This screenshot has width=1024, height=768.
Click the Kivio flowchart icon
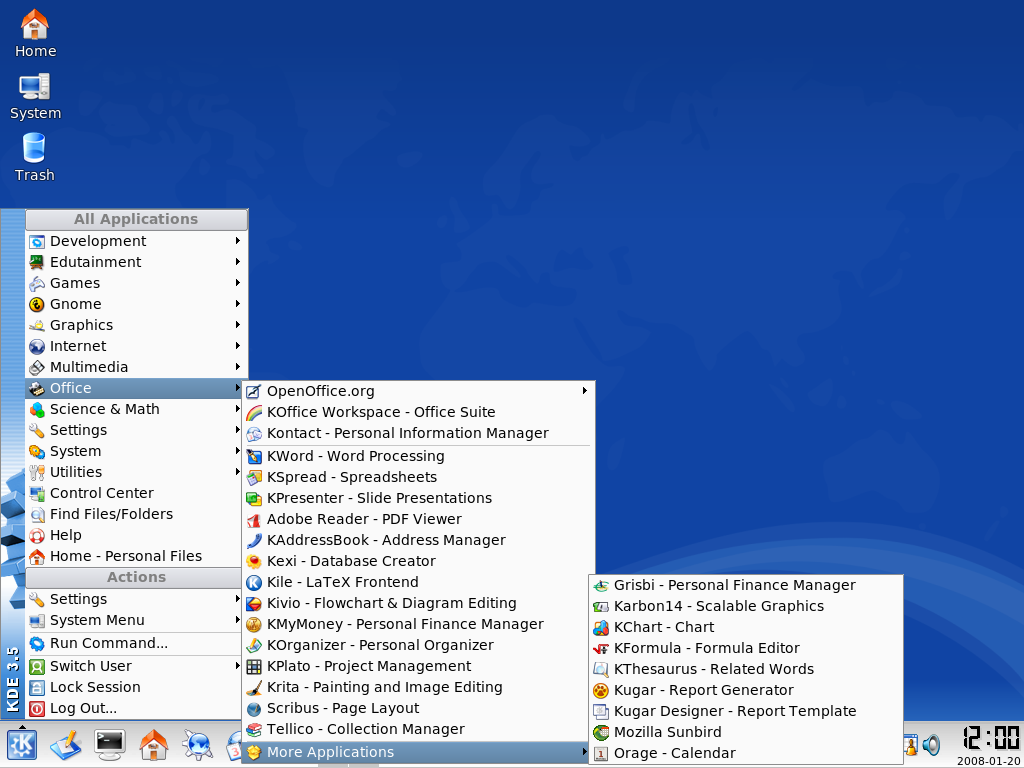pyautogui.click(x=254, y=603)
